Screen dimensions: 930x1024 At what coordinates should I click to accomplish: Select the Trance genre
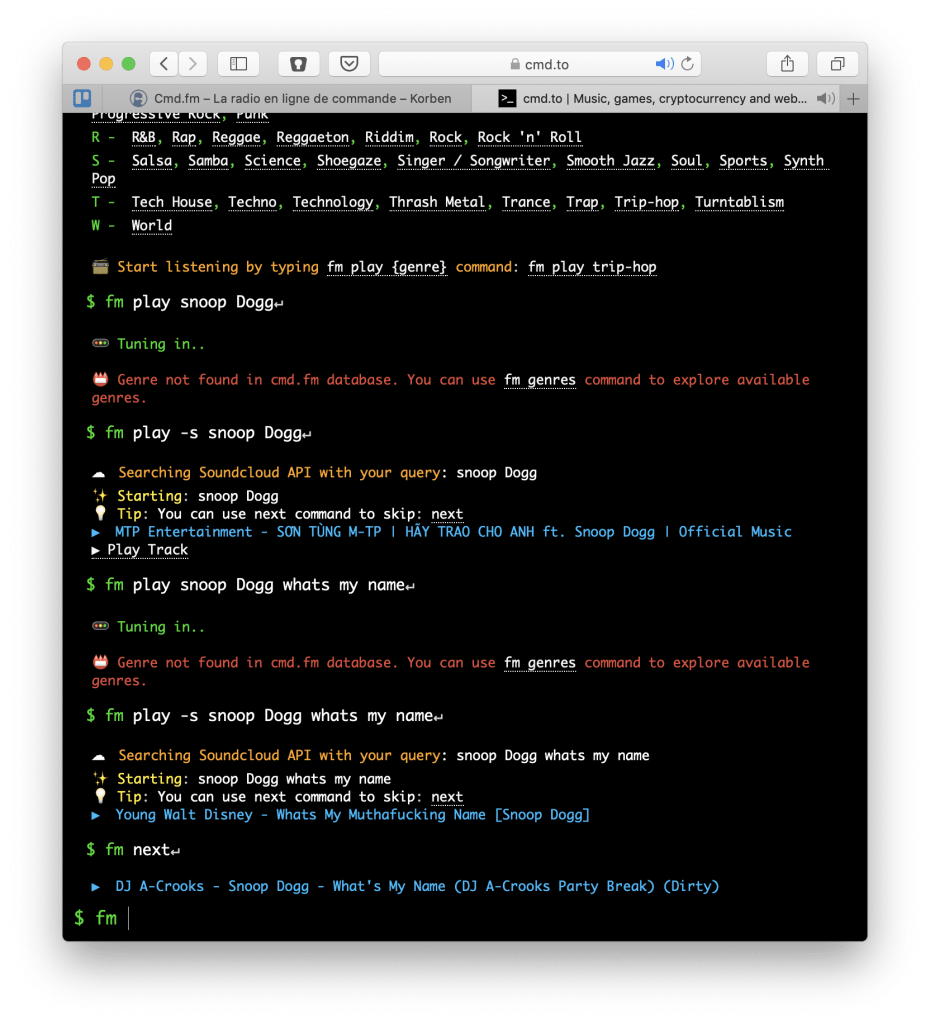click(526, 202)
